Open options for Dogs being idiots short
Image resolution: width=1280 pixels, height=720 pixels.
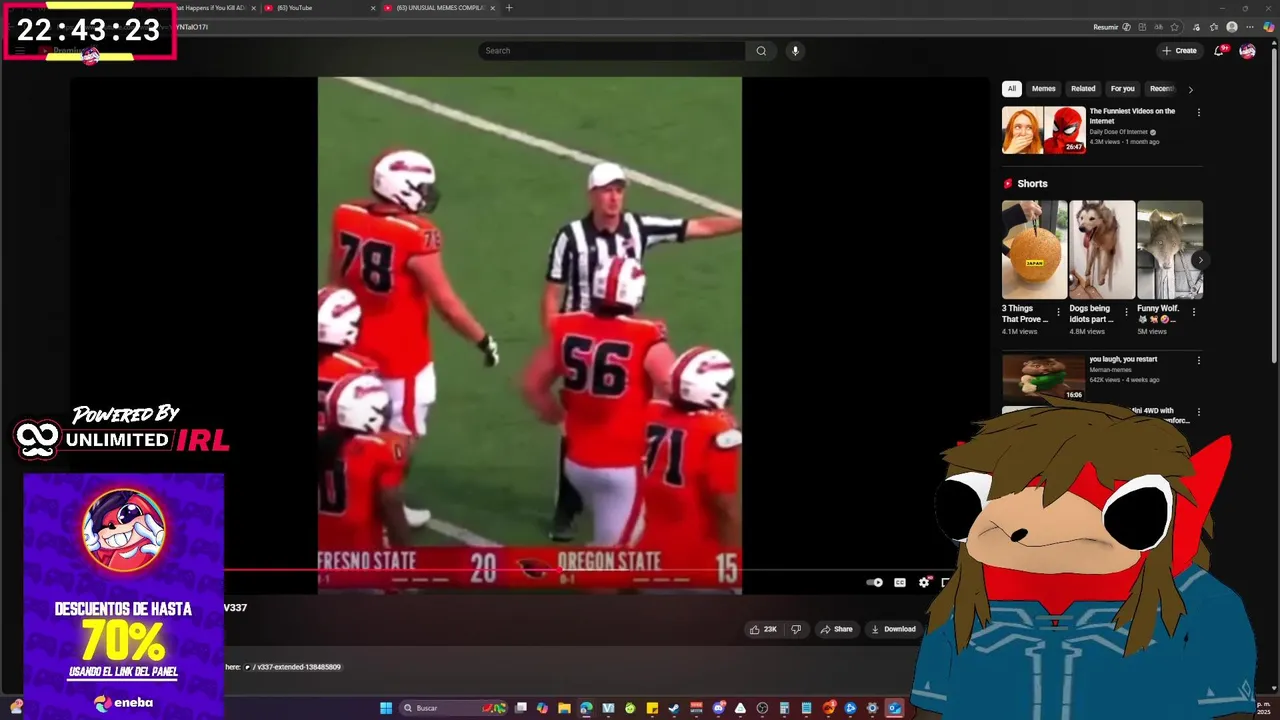tap(1126, 312)
